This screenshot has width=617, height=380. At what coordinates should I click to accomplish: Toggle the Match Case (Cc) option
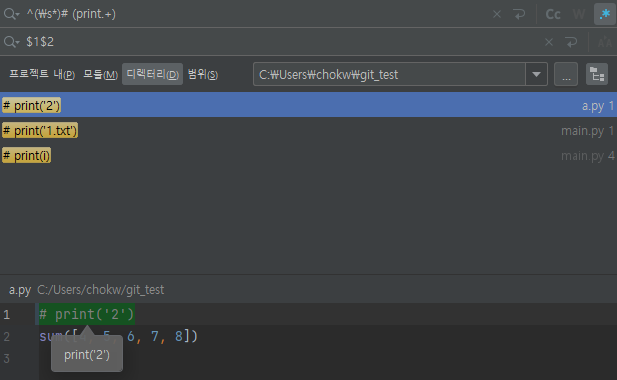click(553, 14)
